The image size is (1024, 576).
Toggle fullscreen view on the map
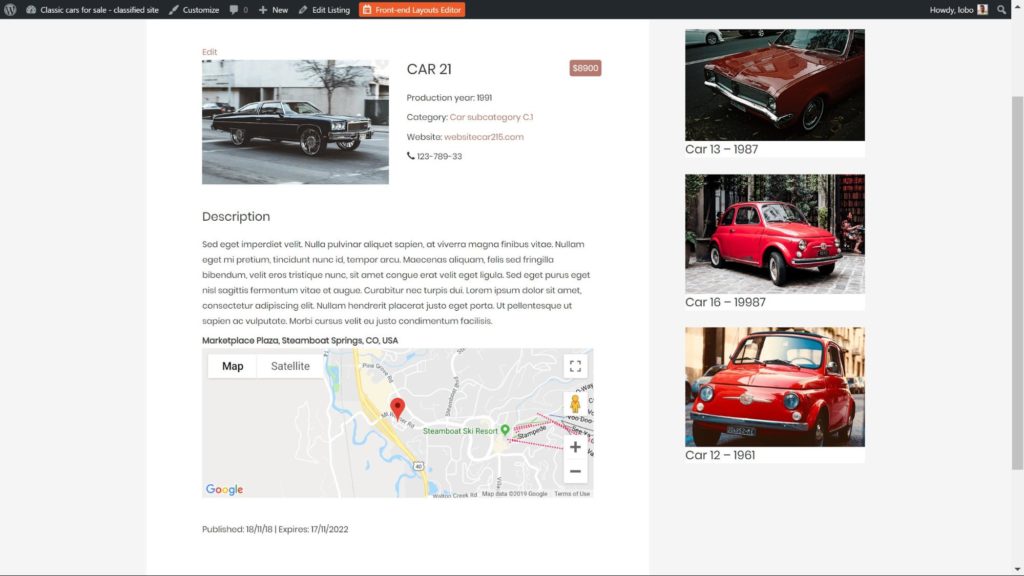point(575,366)
